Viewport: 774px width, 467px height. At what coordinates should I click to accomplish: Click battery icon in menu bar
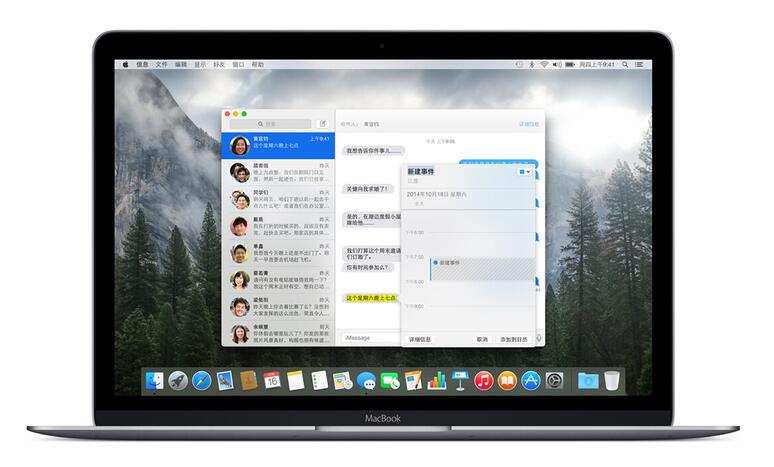point(570,65)
